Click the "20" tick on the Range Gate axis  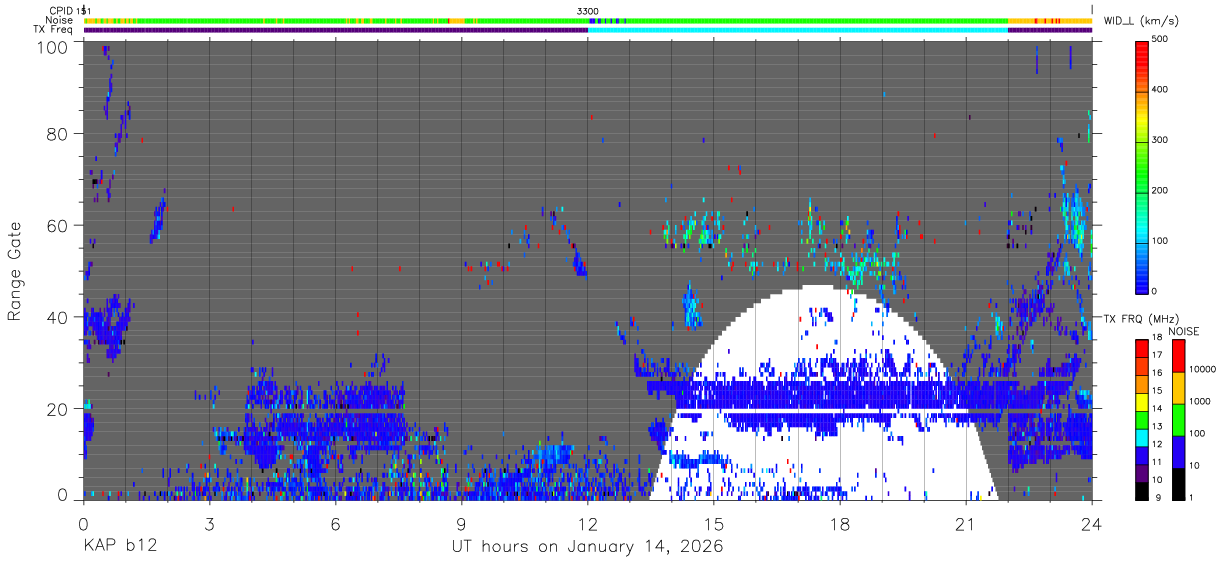click(x=59, y=409)
